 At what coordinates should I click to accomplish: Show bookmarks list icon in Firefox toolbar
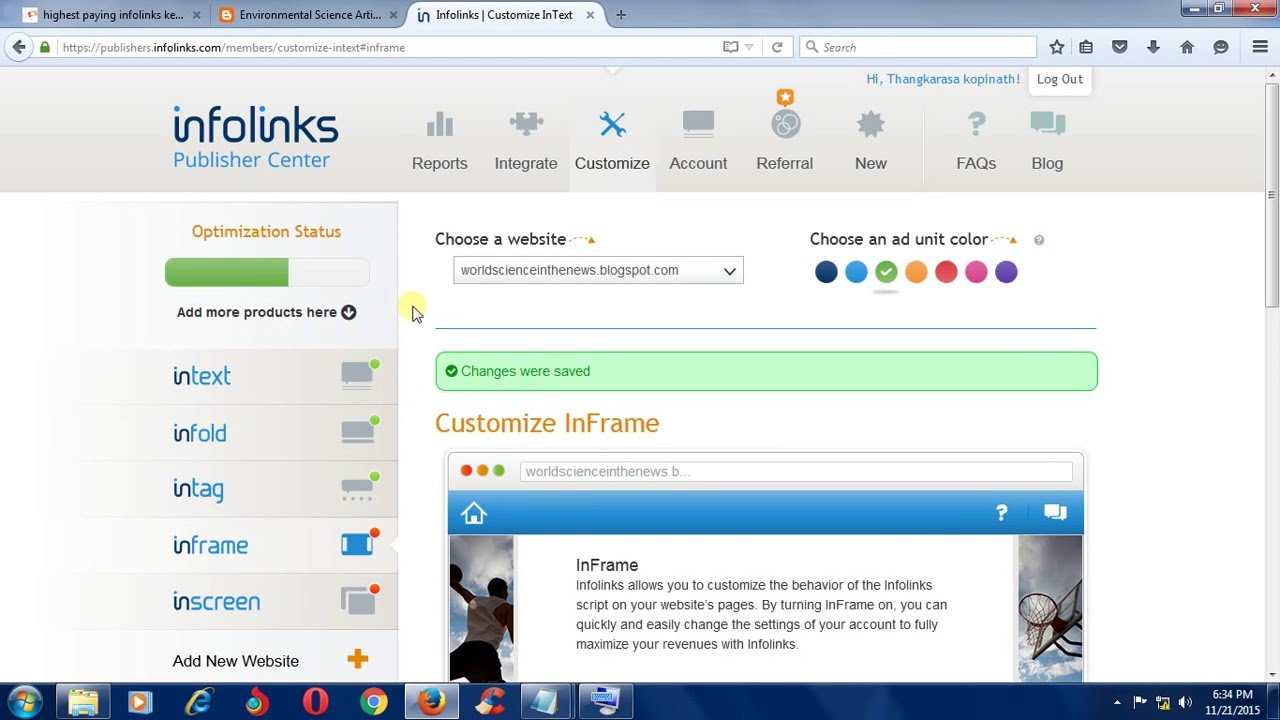point(1086,47)
